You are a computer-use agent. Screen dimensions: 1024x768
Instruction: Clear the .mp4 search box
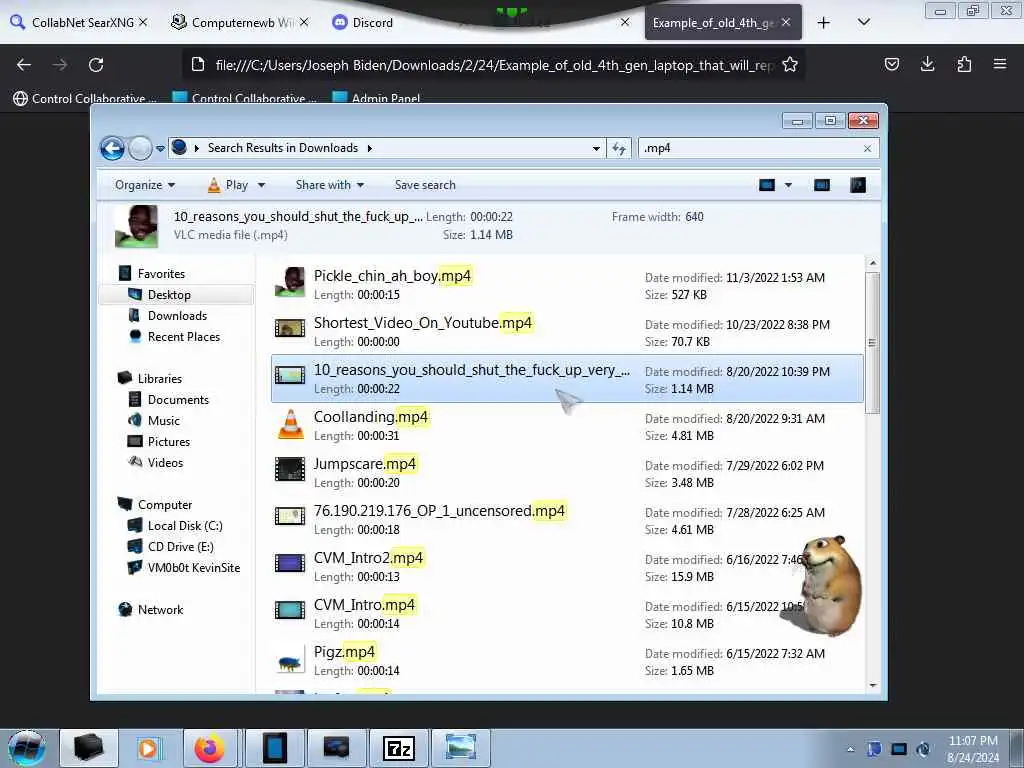(867, 148)
